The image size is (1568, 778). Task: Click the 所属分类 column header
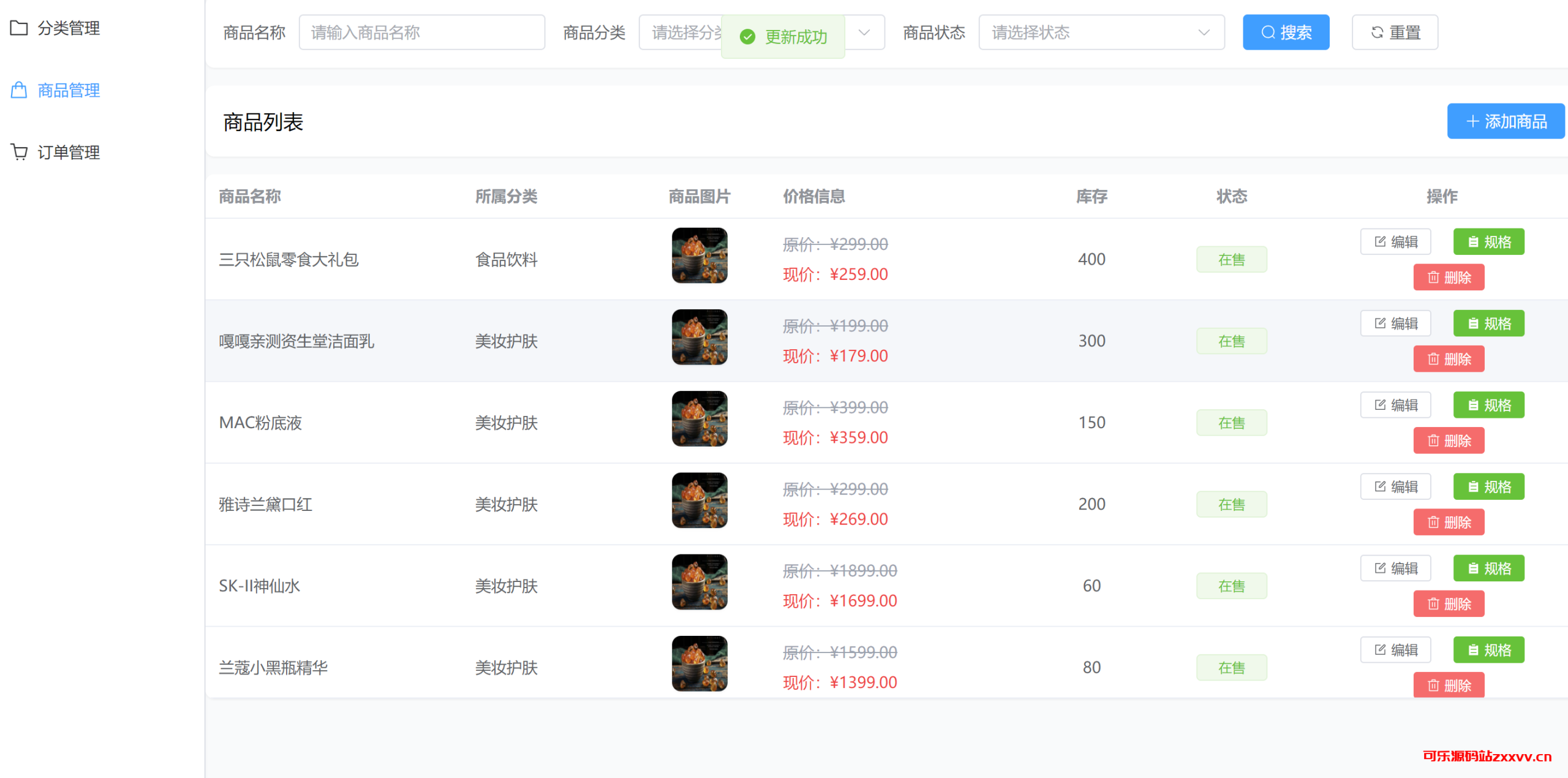click(x=506, y=197)
